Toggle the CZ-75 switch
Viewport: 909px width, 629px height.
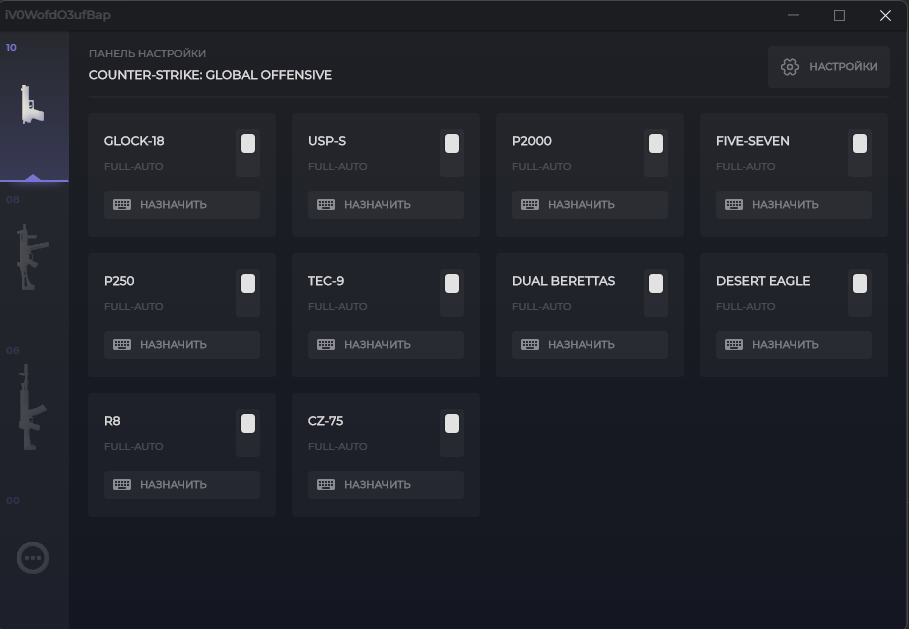tap(452, 433)
